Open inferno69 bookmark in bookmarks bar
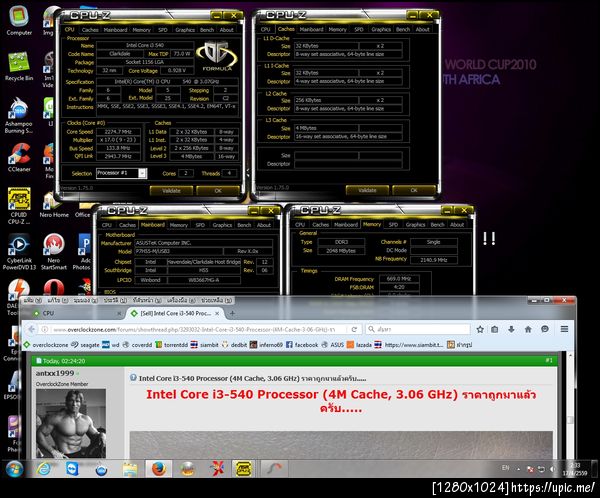 point(267,345)
